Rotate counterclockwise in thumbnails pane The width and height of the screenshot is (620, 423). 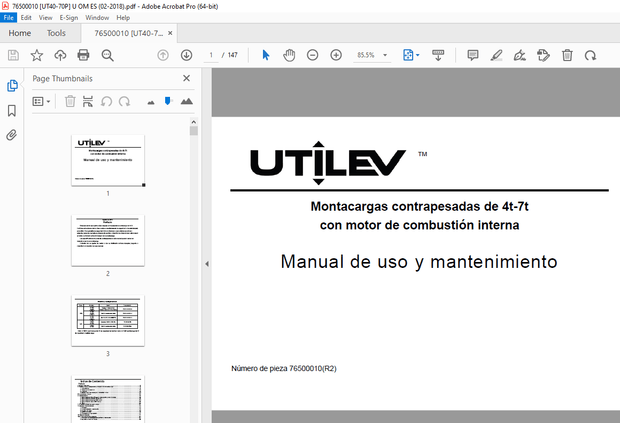pos(106,102)
